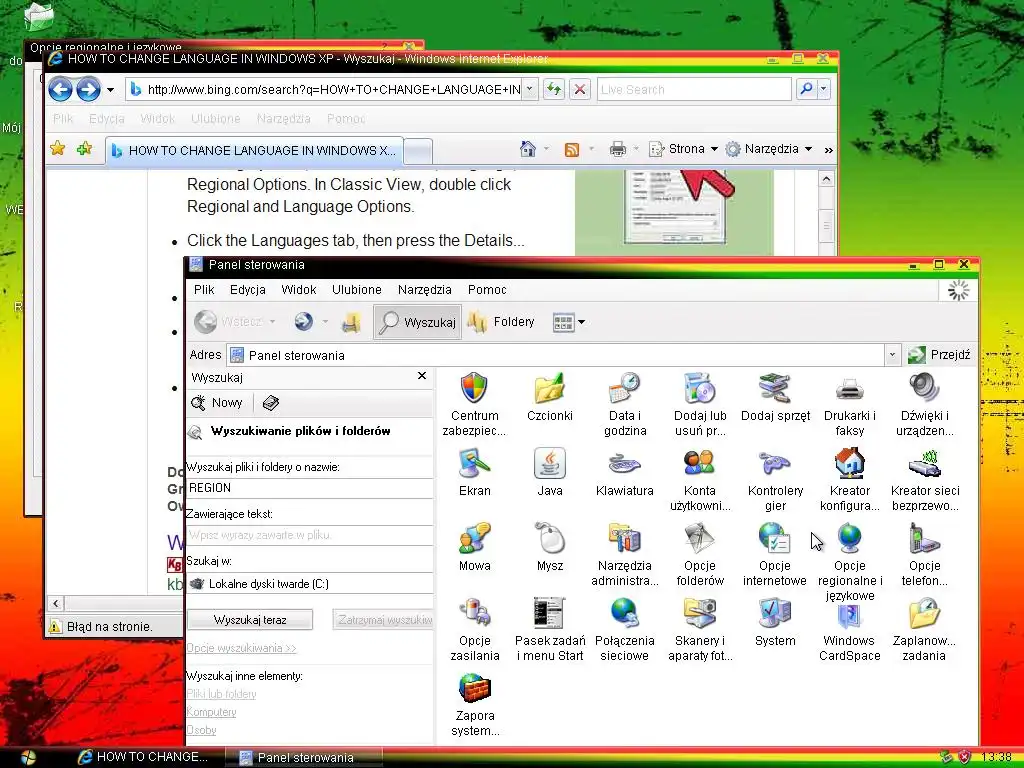Open Kontrolery gier icon

775,479
